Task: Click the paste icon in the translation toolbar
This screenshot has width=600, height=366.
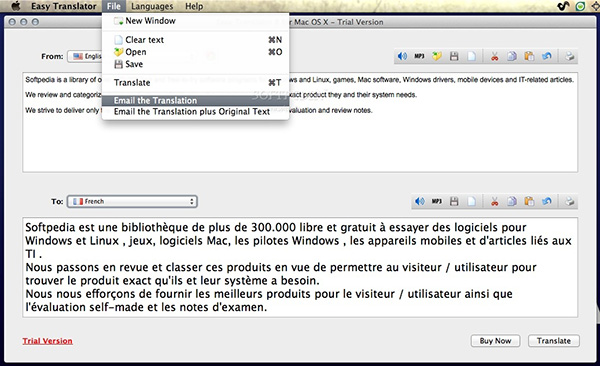Action: (x=529, y=201)
